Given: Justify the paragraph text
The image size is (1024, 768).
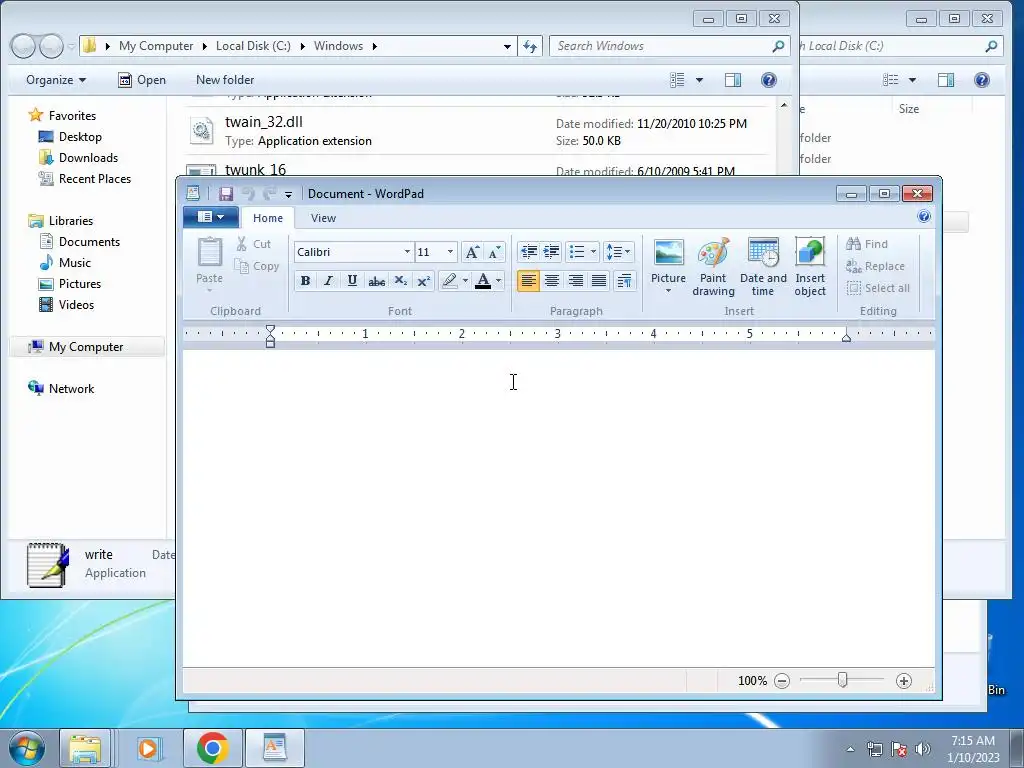Looking at the screenshot, I should pyautogui.click(x=599, y=281).
